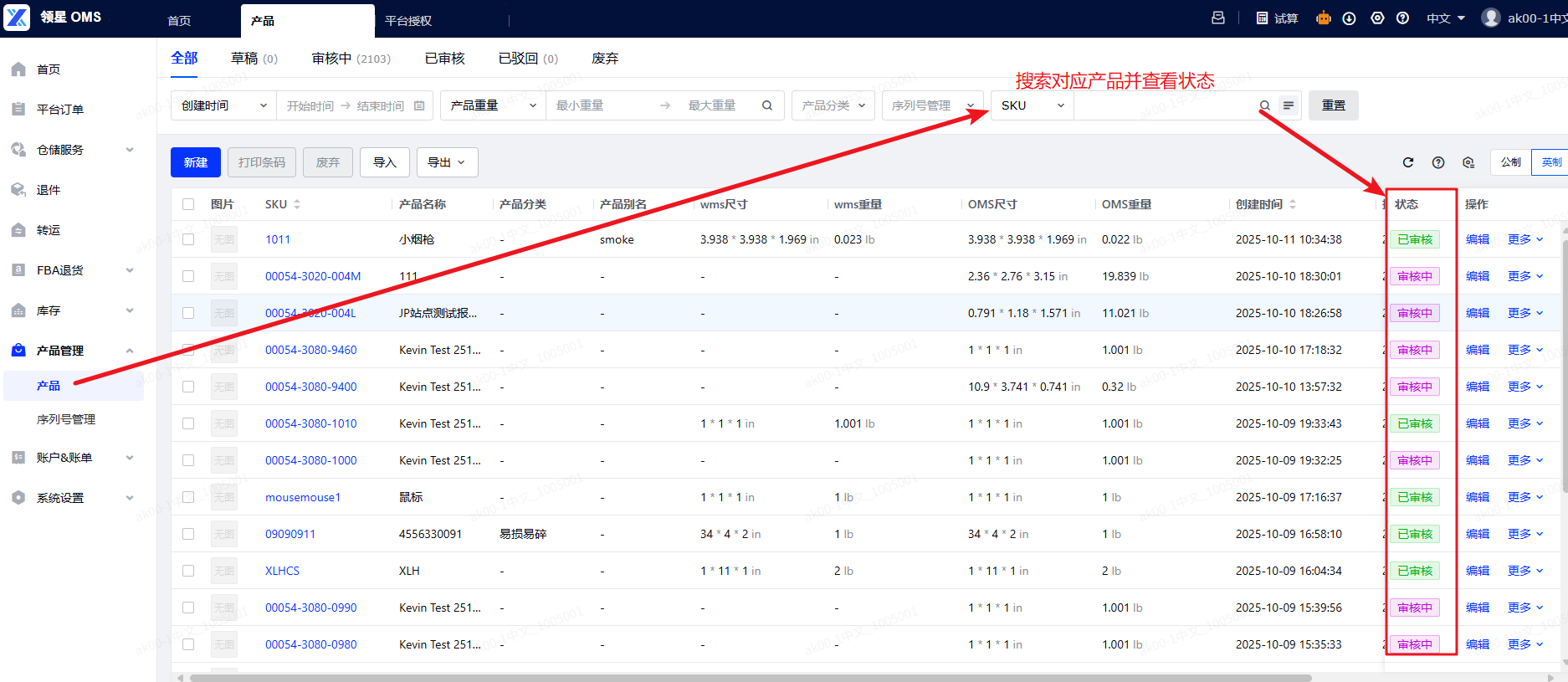Open 更多 menu for SKU 1011

pyautogui.click(x=1525, y=239)
